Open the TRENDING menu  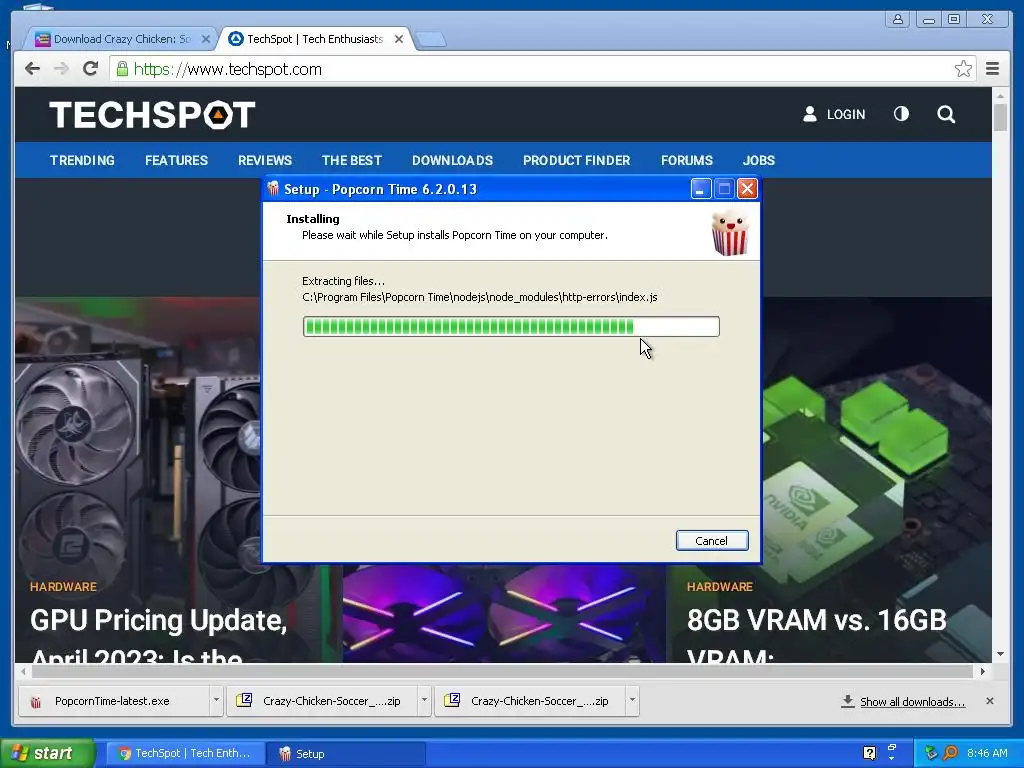coord(82,160)
